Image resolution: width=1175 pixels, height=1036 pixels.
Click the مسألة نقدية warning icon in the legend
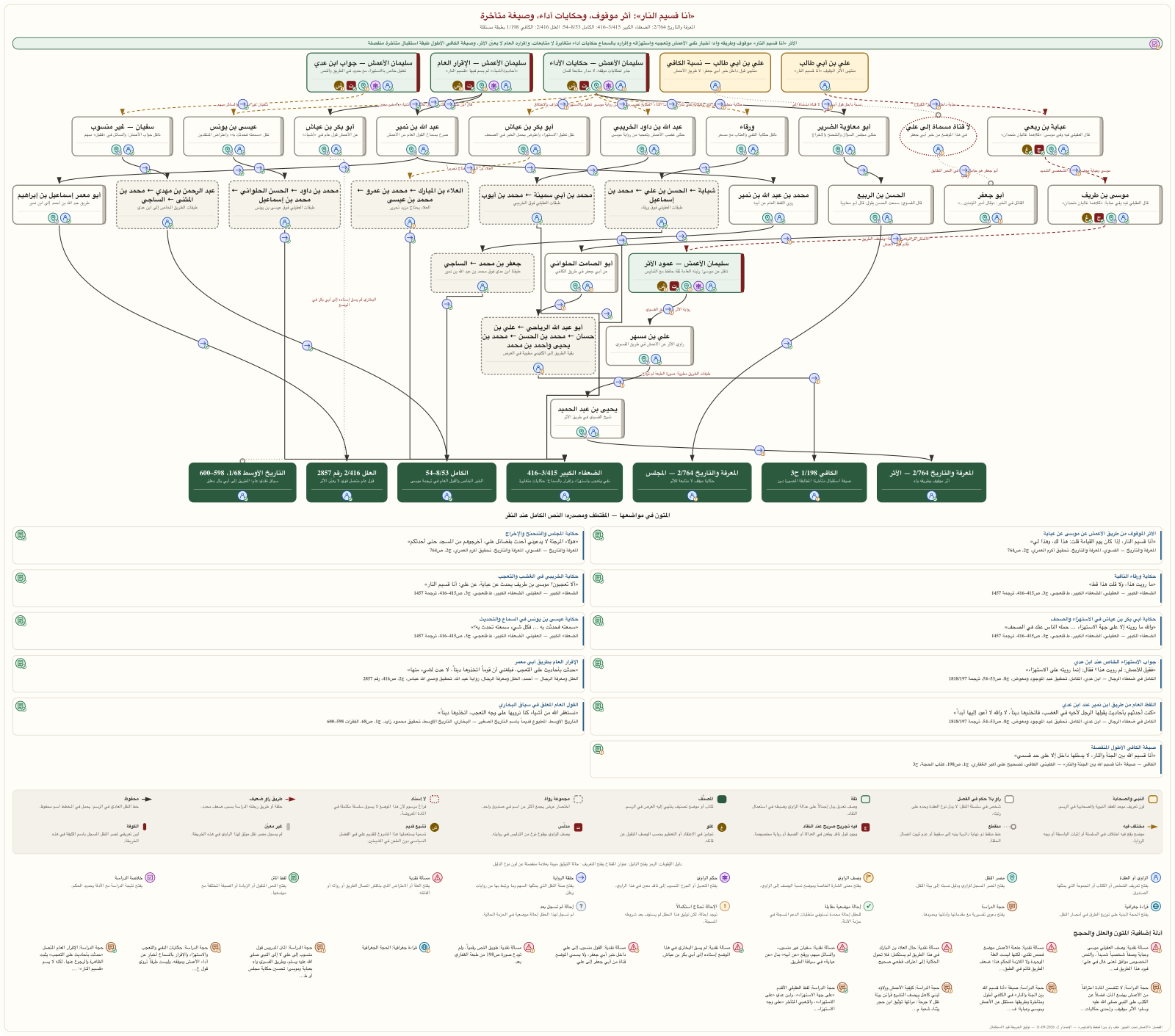[438, 877]
